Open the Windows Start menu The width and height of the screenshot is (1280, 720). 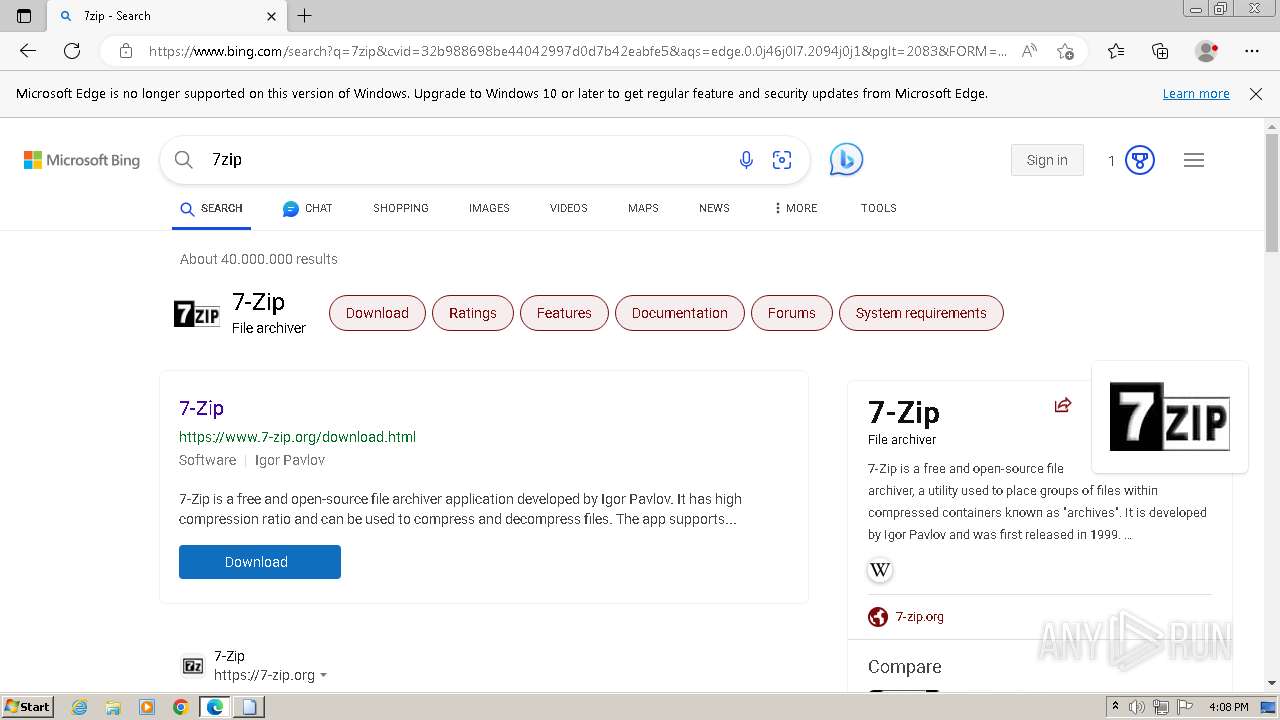(x=28, y=706)
